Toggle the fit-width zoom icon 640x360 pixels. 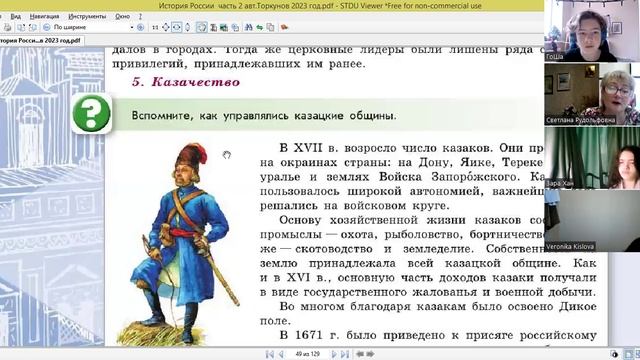[176, 27]
